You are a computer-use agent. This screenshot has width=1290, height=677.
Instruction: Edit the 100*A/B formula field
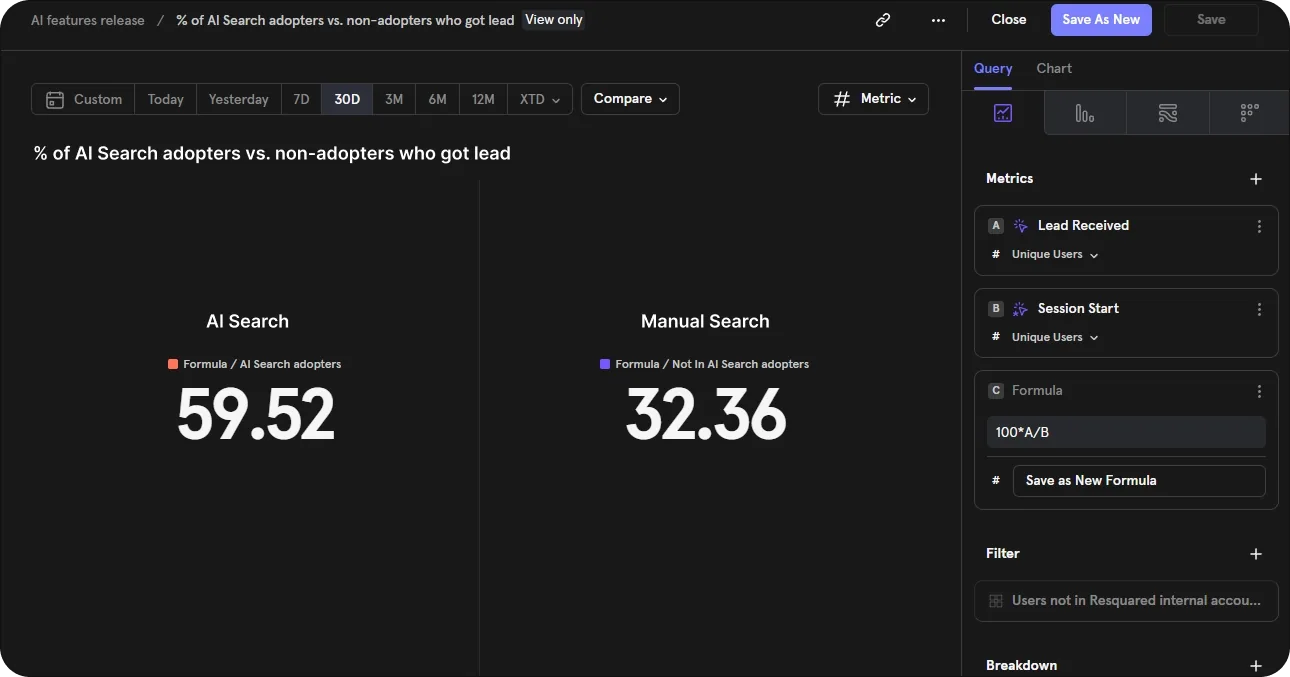tap(1126, 433)
